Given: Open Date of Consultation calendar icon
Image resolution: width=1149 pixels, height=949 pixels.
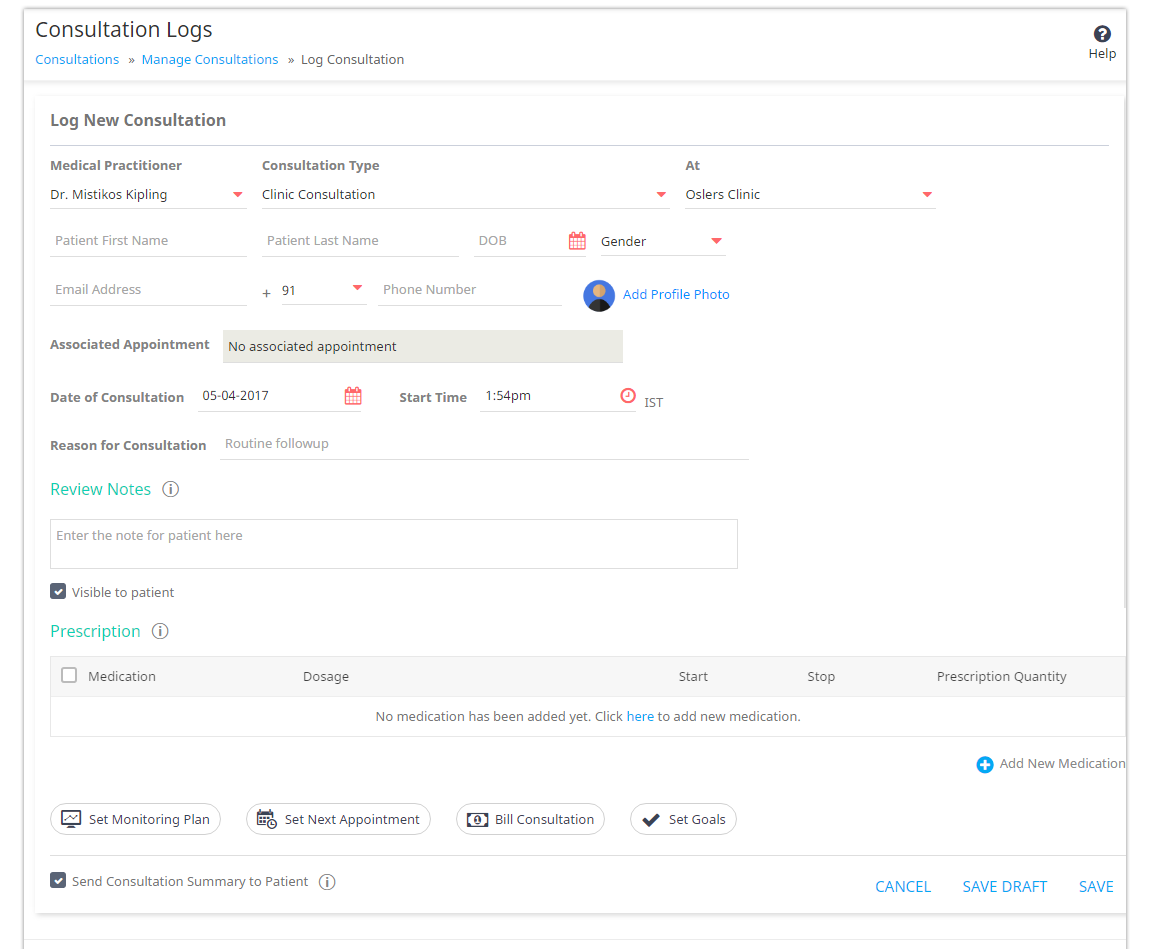Looking at the screenshot, I should [x=353, y=396].
